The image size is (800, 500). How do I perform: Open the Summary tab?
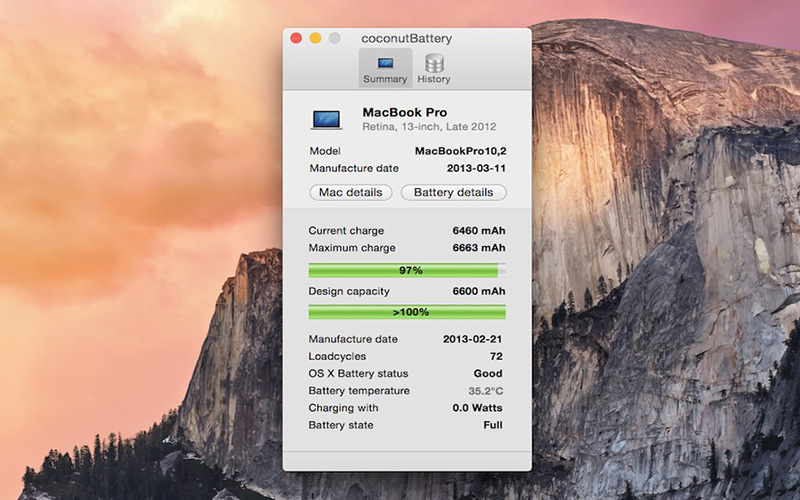(x=385, y=68)
